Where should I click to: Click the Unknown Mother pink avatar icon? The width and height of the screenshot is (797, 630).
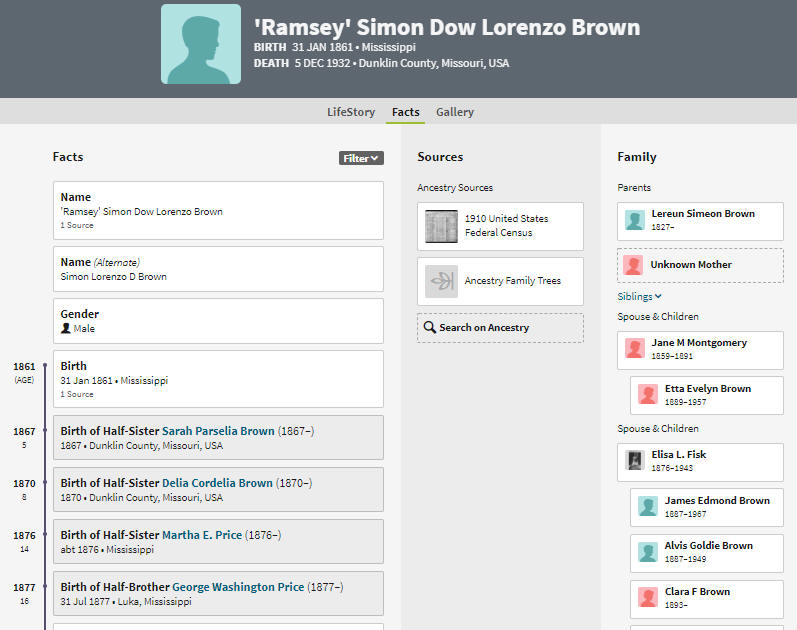click(633, 265)
